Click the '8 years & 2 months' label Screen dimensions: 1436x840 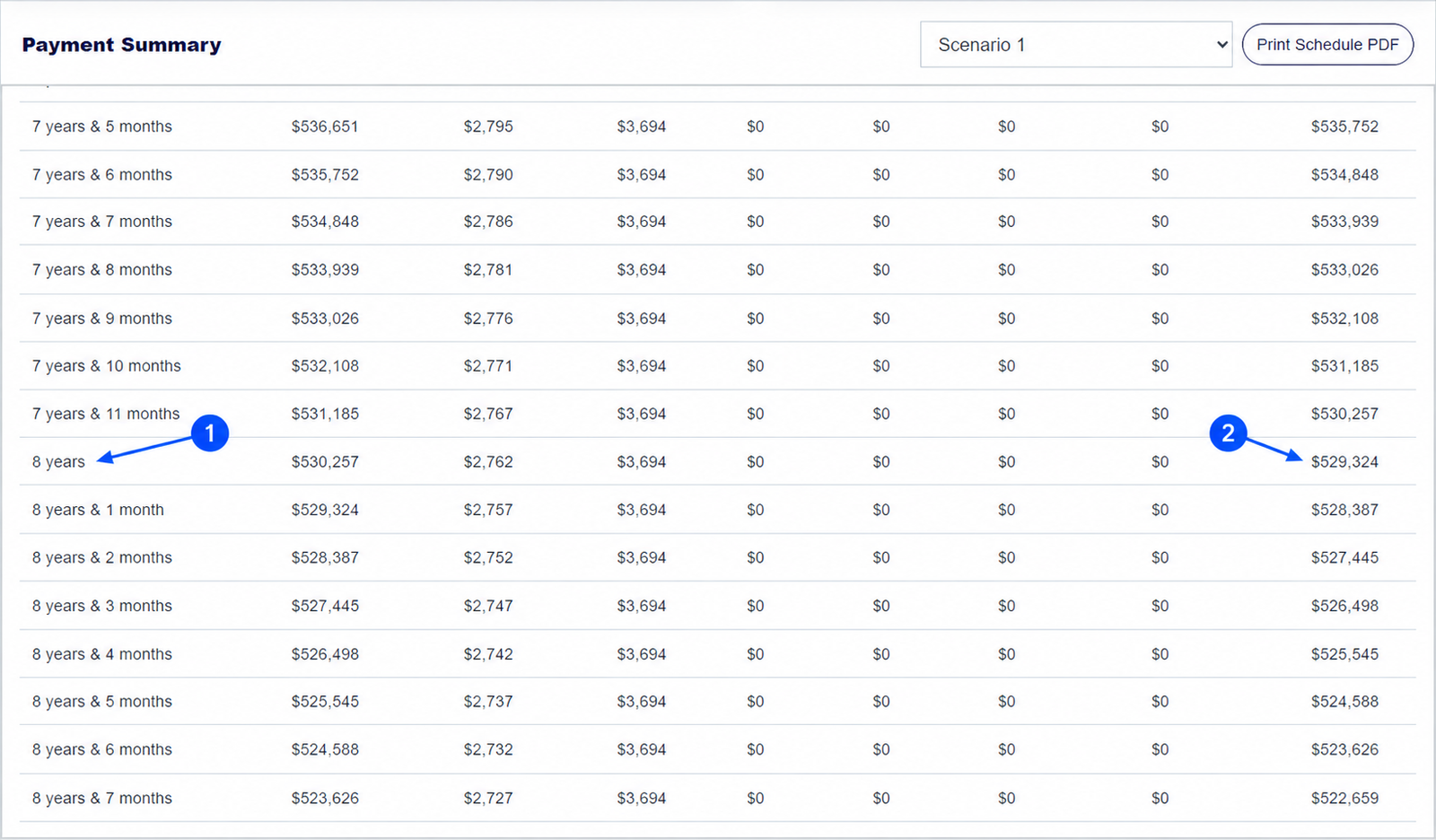pyautogui.click(x=102, y=557)
